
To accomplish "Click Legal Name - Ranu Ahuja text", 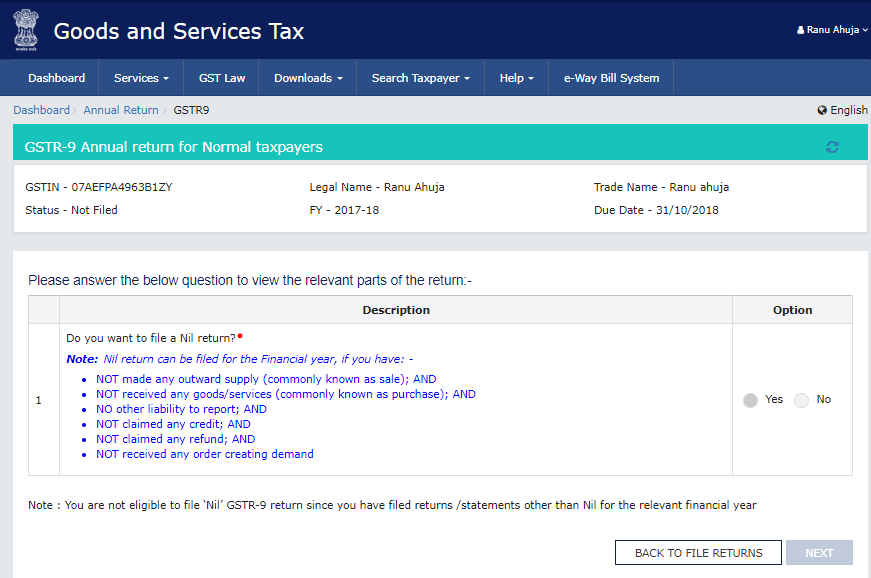I will coord(377,187).
